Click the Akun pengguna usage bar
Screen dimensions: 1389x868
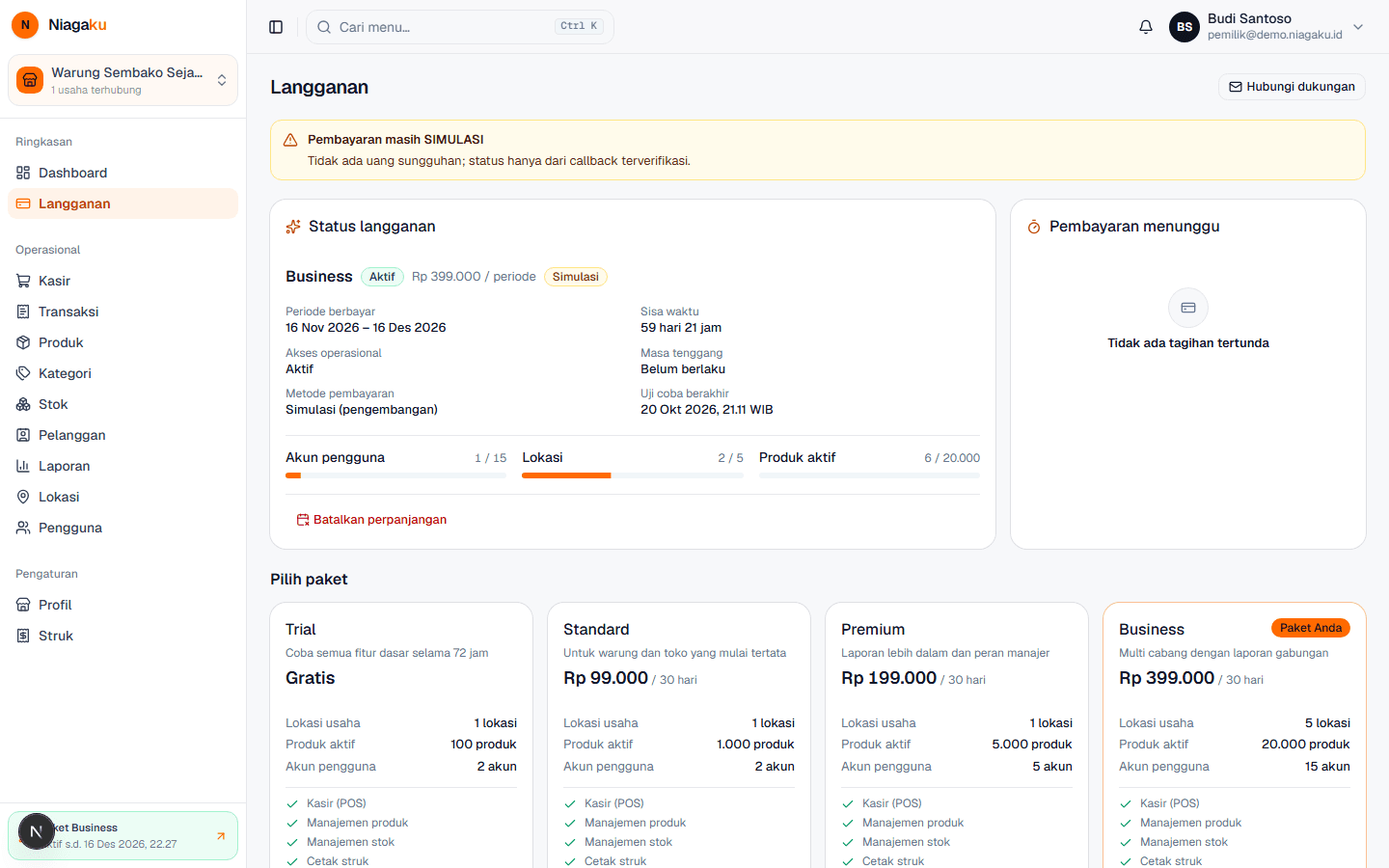click(395, 475)
